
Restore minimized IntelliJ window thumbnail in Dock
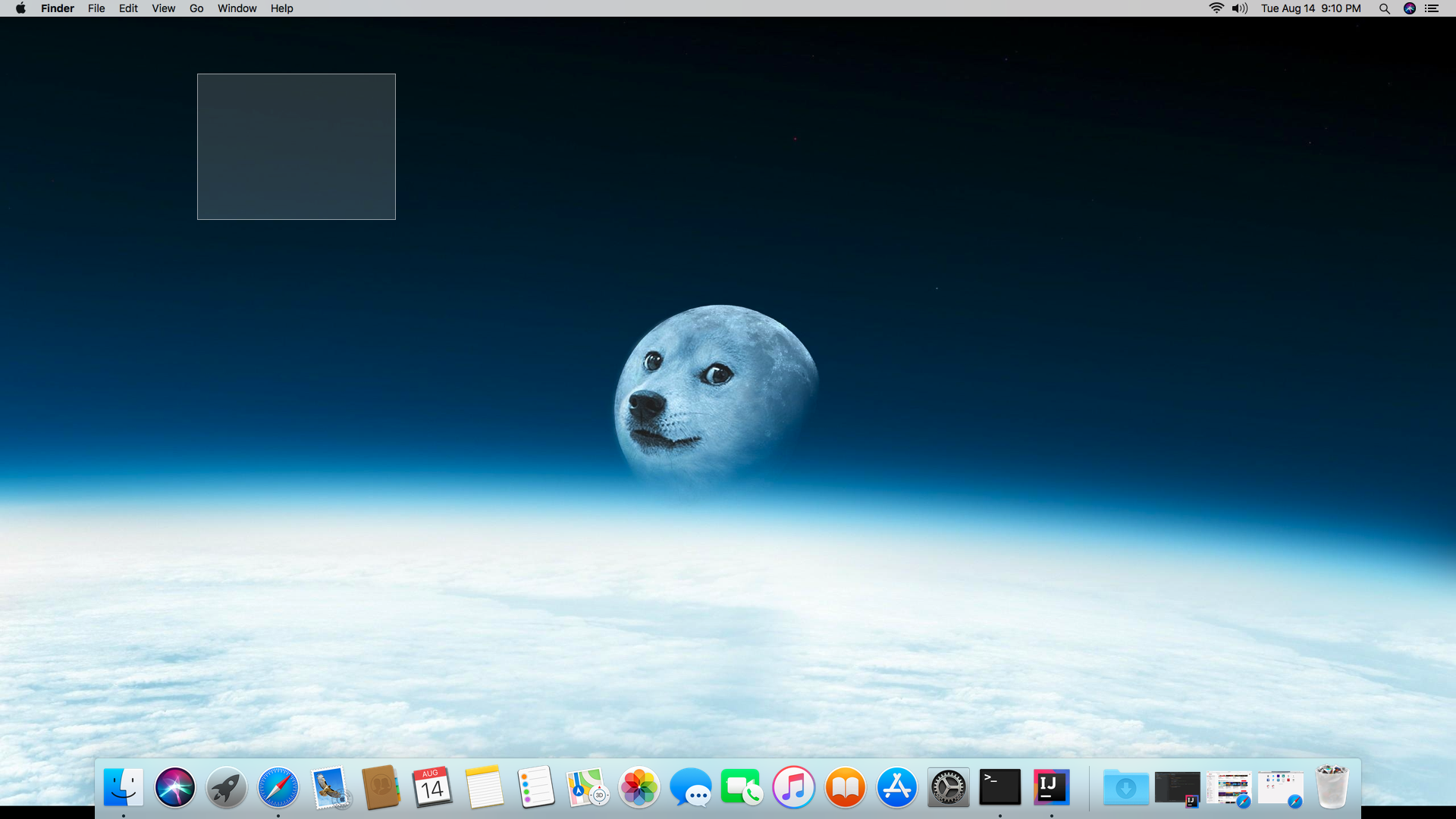point(1177,789)
